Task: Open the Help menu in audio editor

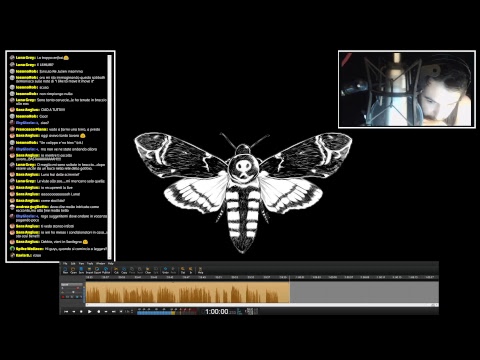Action: (x=111, y=263)
